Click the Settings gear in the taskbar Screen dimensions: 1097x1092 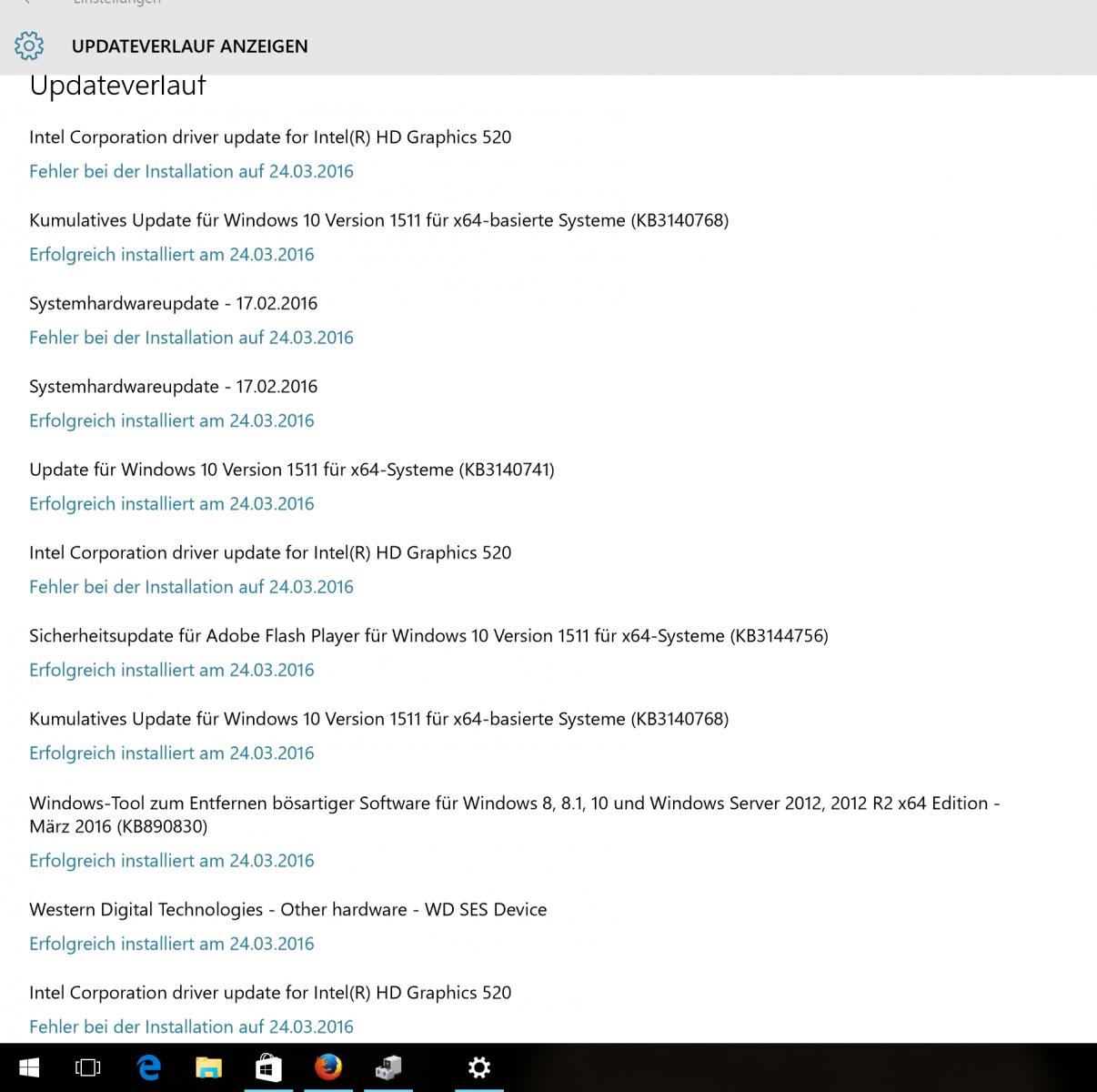pos(479,1067)
